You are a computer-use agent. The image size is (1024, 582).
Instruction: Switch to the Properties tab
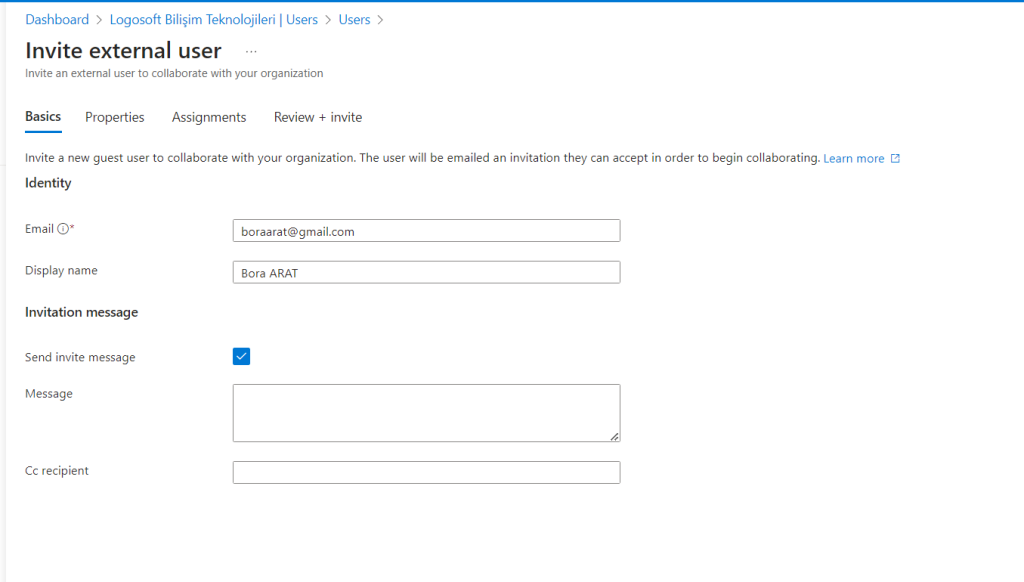(x=114, y=117)
